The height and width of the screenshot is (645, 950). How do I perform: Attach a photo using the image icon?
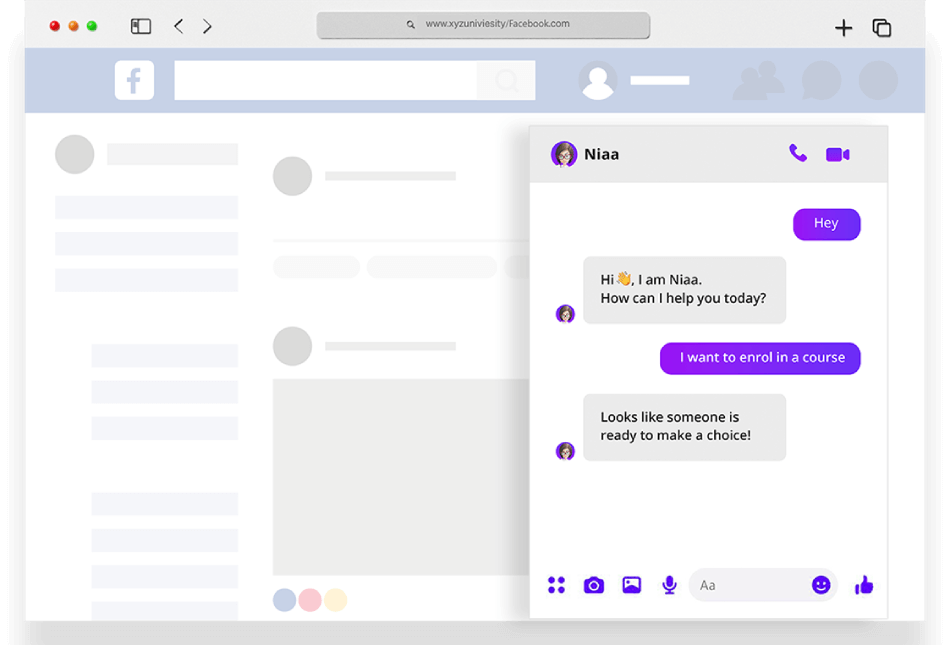[631, 585]
